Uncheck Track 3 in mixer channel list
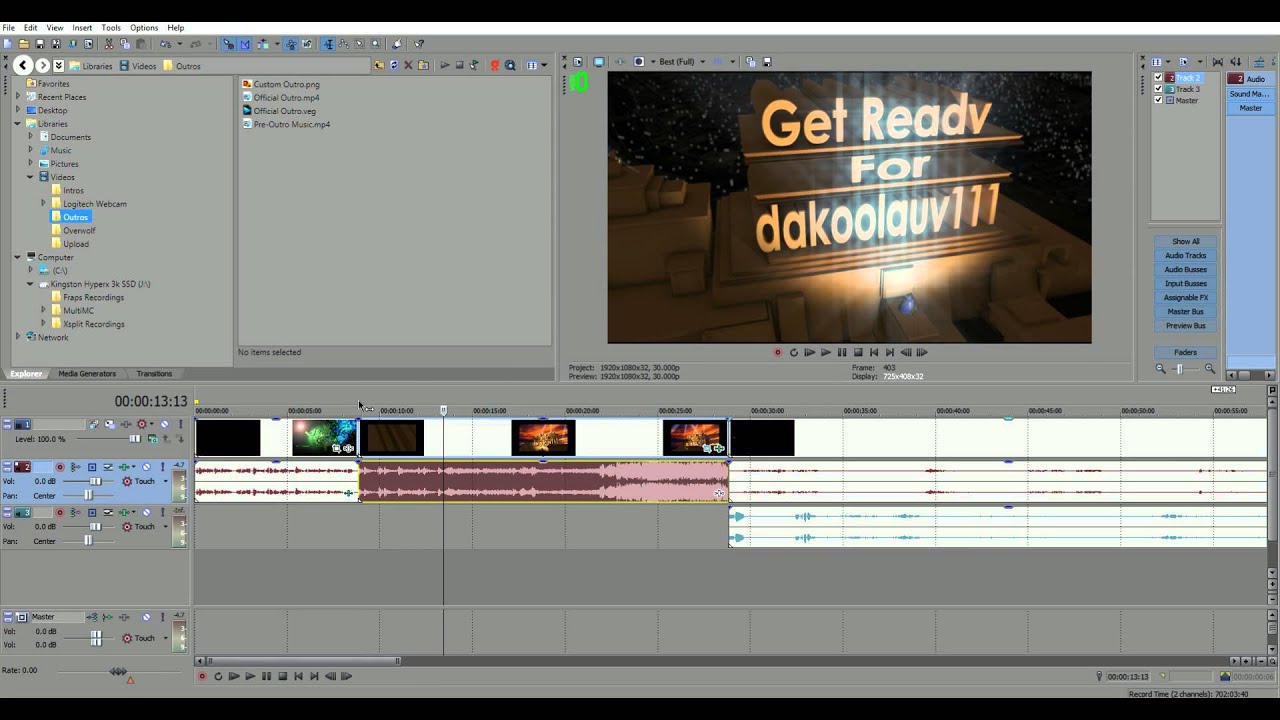 pyautogui.click(x=1159, y=89)
